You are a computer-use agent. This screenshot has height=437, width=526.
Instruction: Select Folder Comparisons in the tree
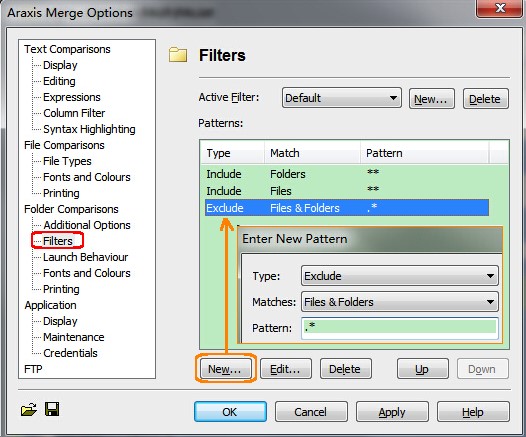point(71,209)
